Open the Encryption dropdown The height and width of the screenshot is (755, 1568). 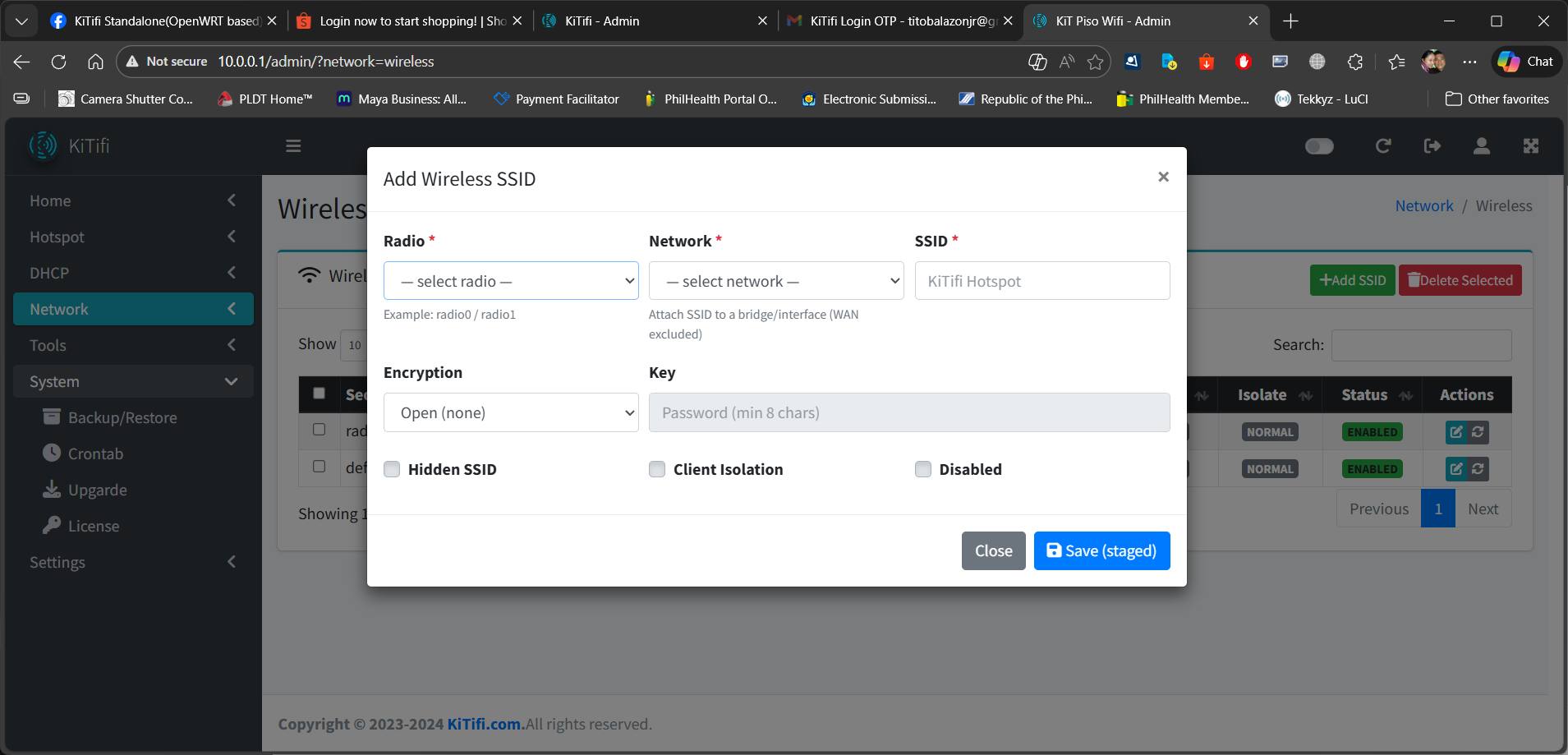pyautogui.click(x=511, y=412)
